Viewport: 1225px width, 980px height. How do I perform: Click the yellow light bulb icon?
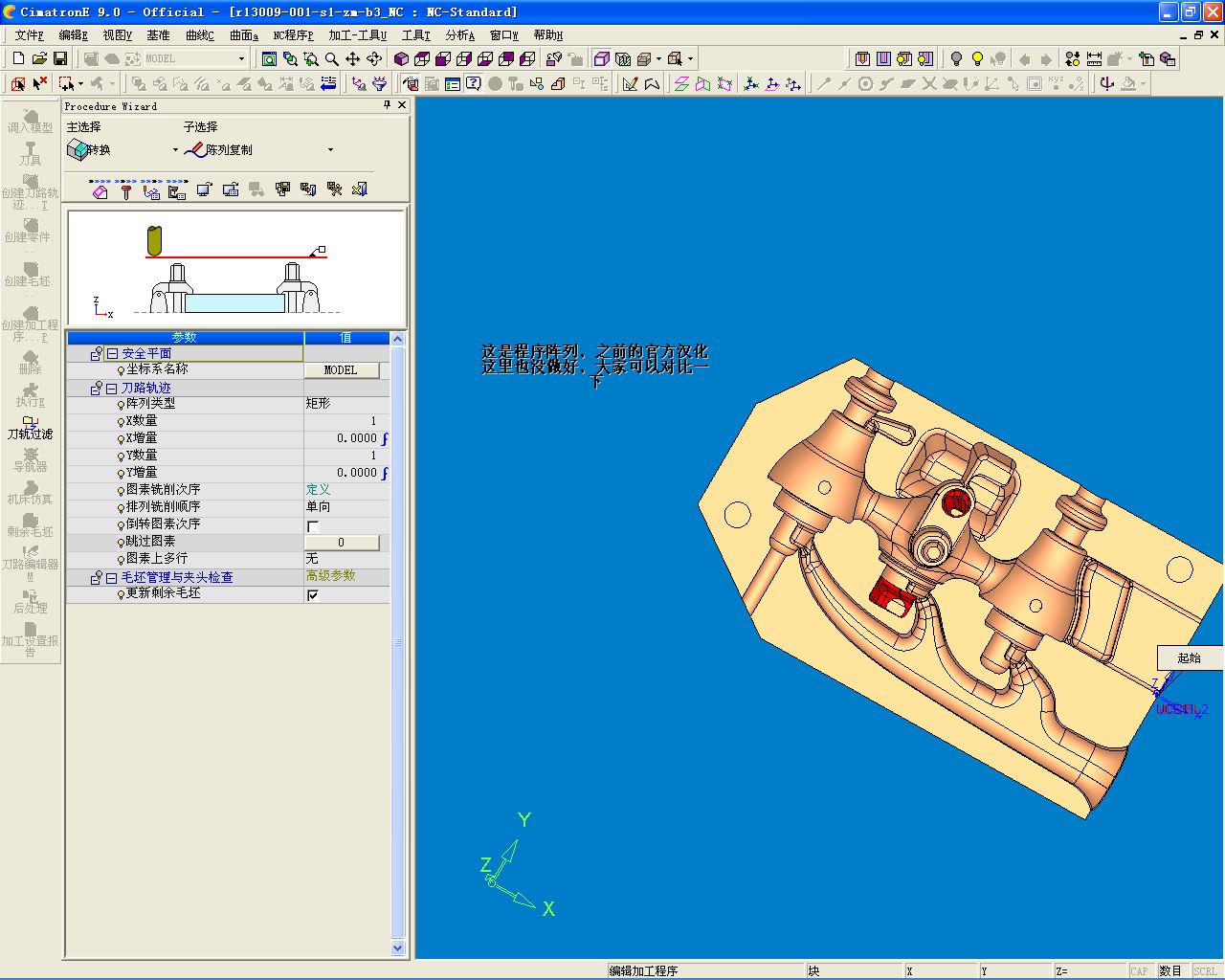pyautogui.click(x=977, y=59)
